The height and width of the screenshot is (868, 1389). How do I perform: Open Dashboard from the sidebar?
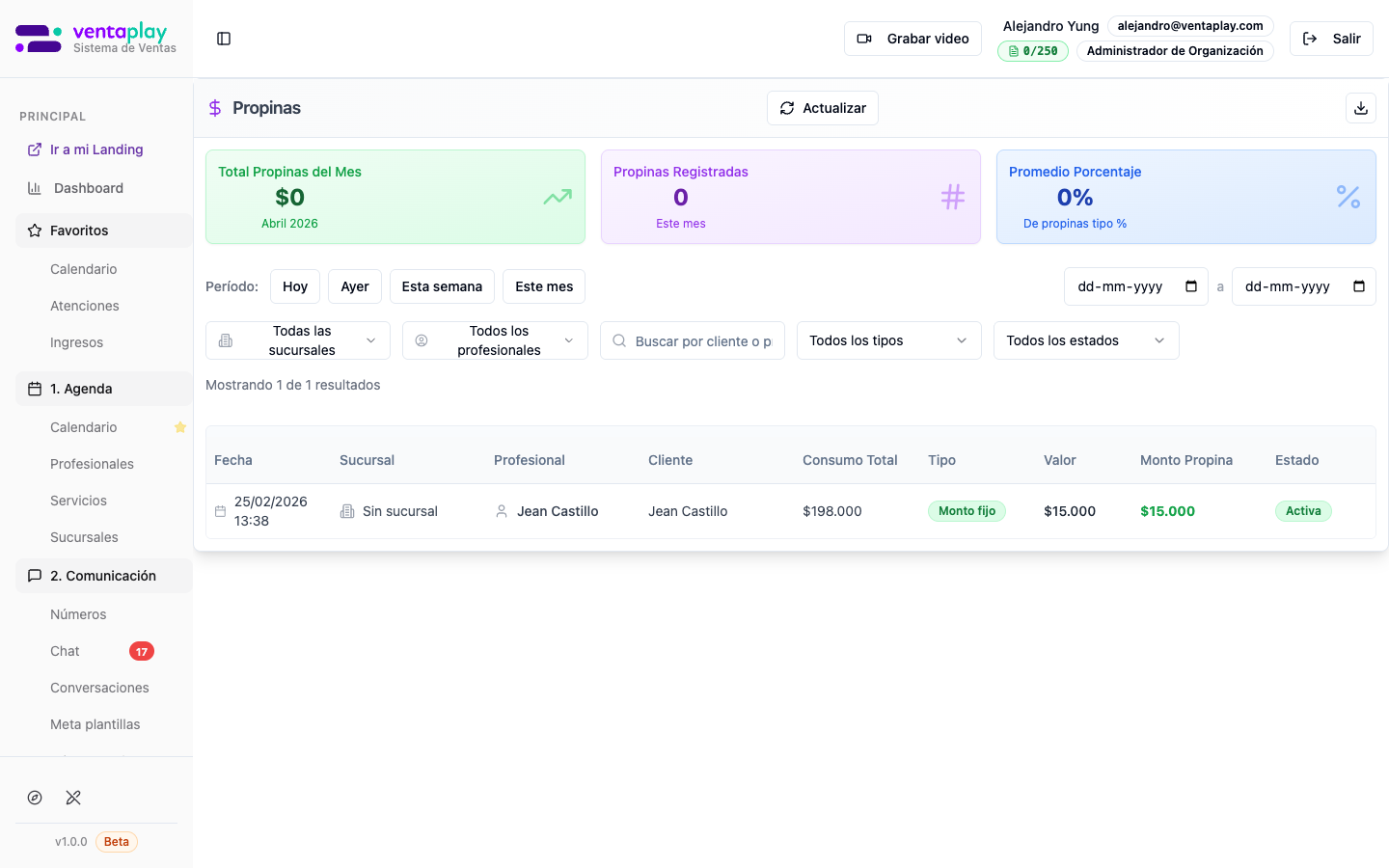89,188
